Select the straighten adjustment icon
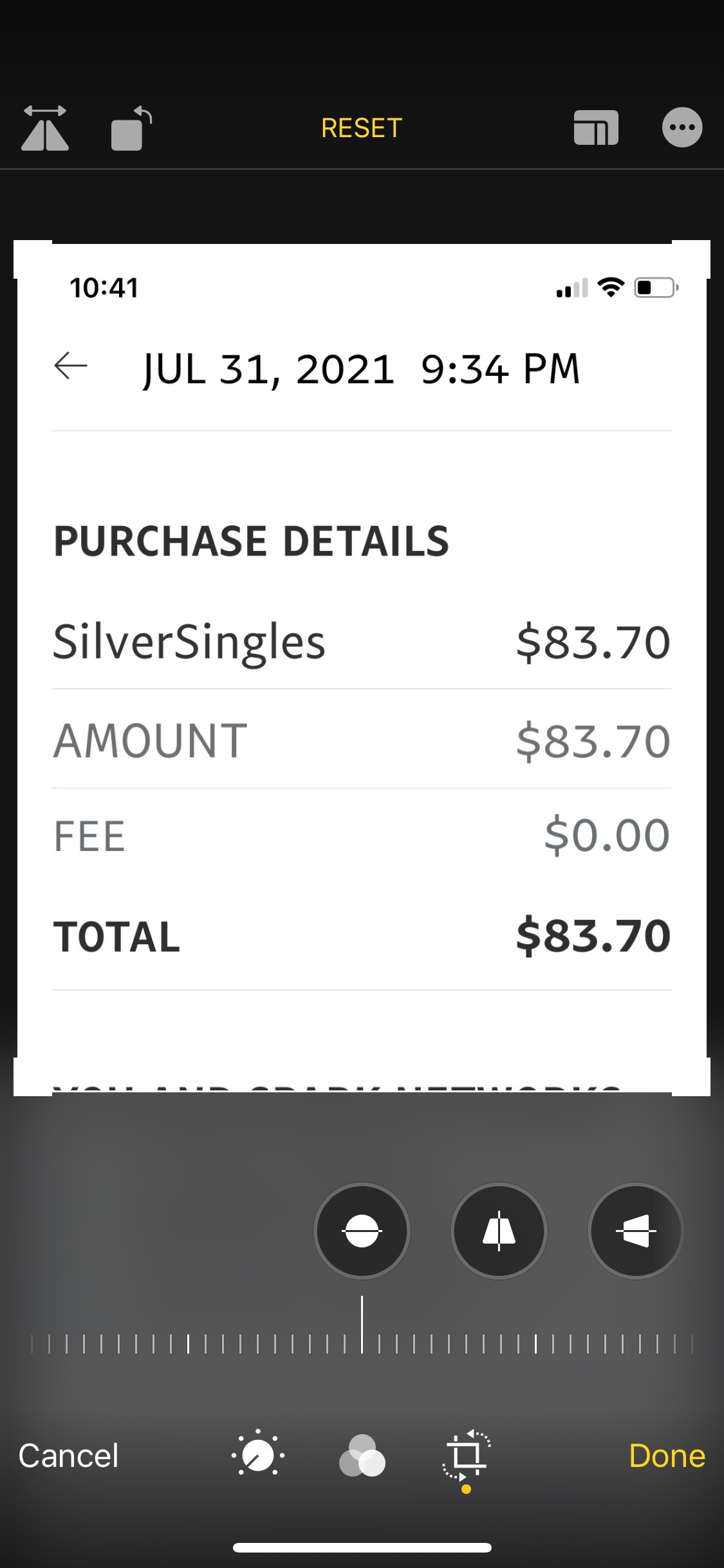 coord(362,1230)
